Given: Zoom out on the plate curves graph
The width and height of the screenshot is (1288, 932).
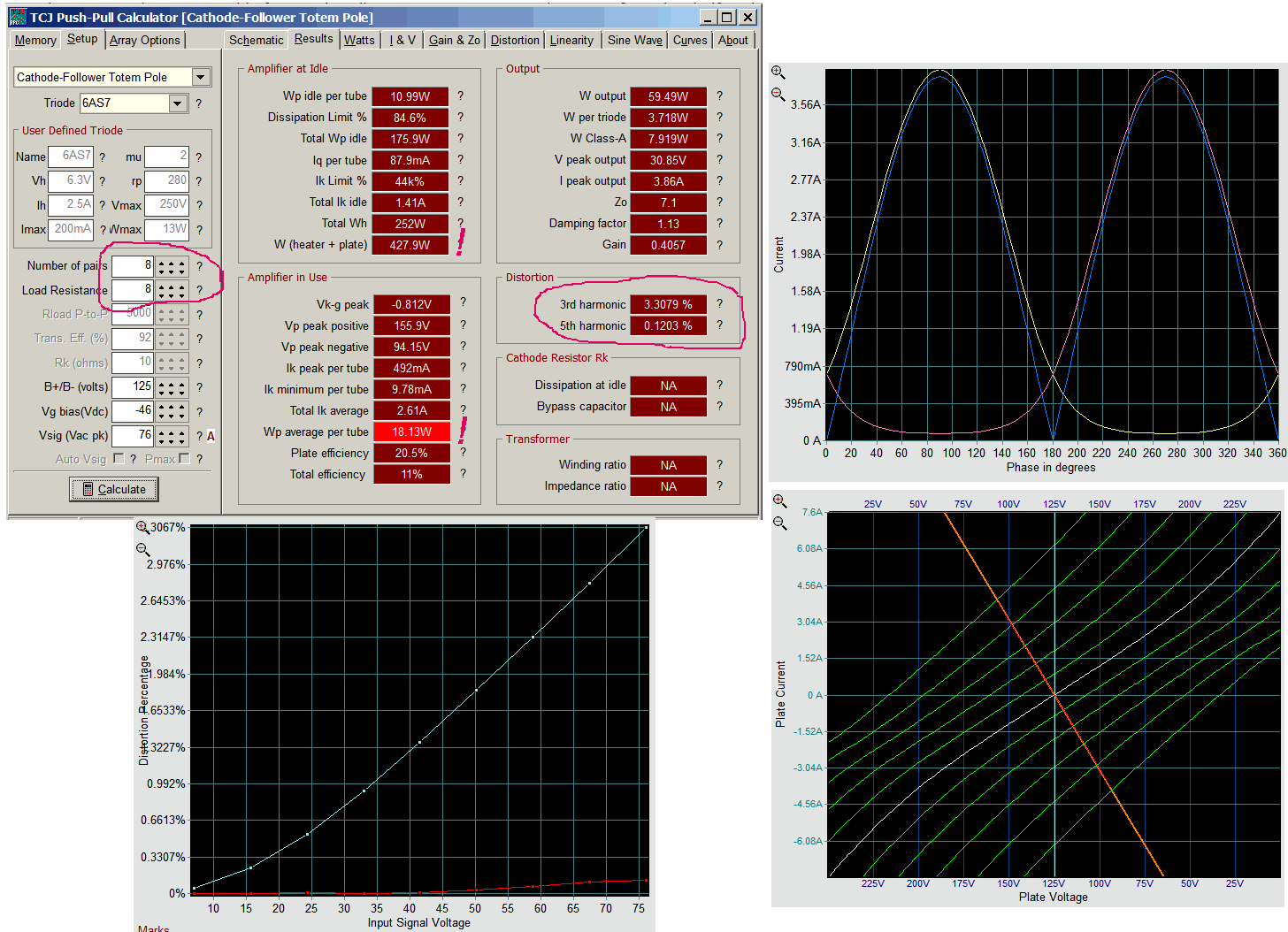Looking at the screenshot, I should [779, 523].
